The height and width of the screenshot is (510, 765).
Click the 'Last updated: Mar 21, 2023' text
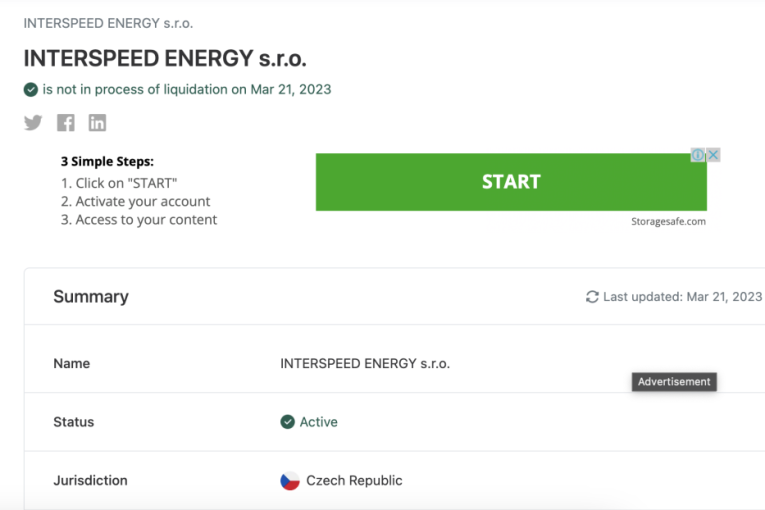tap(682, 297)
